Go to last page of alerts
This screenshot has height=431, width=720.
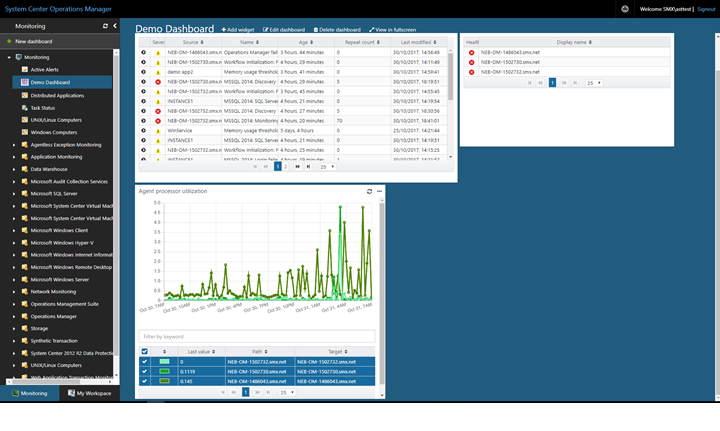coord(308,167)
